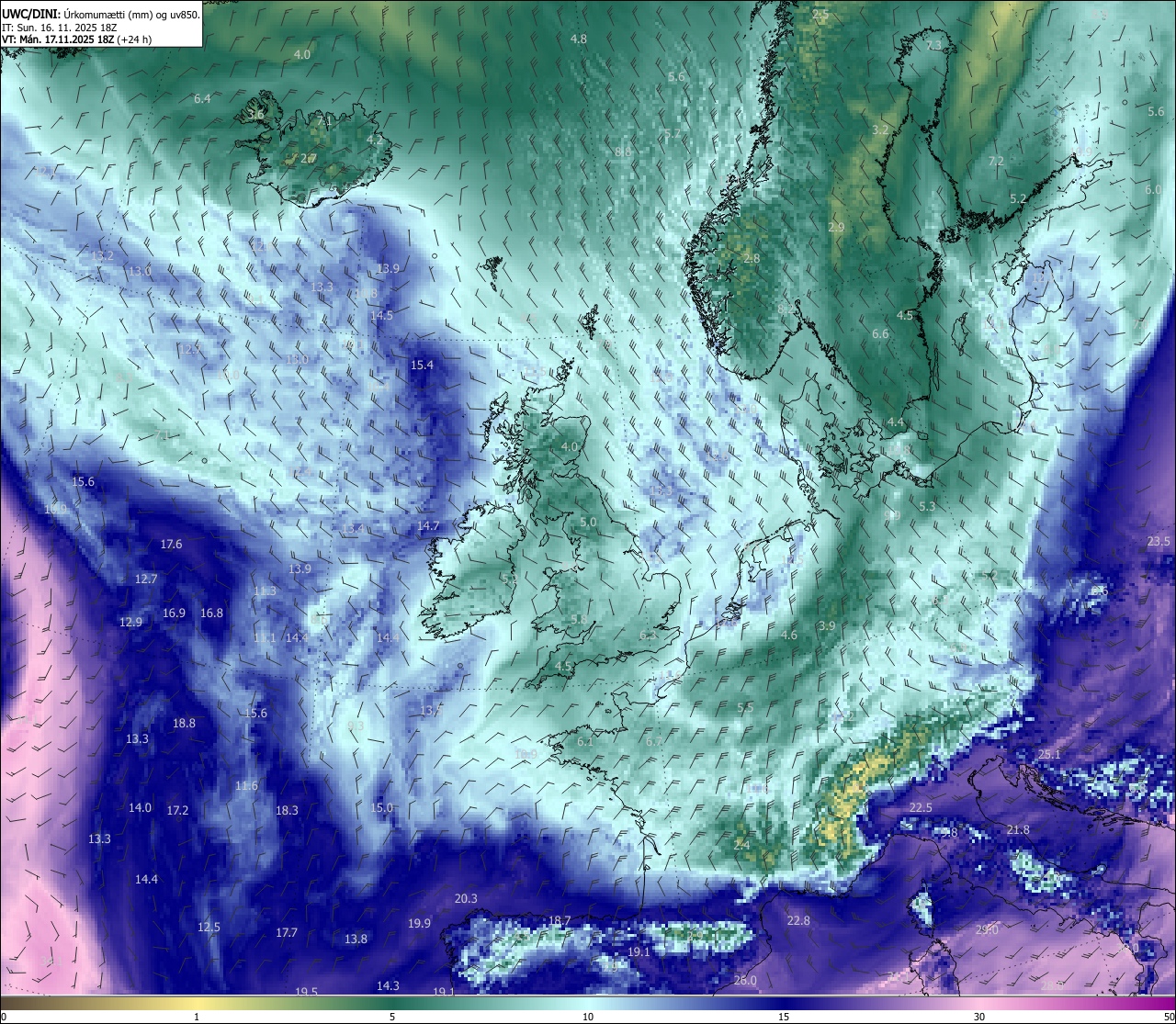Image resolution: width=1176 pixels, height=1024 pixels.
Task: Click the 16.8 value label
Action: click(x=211, y=613)
